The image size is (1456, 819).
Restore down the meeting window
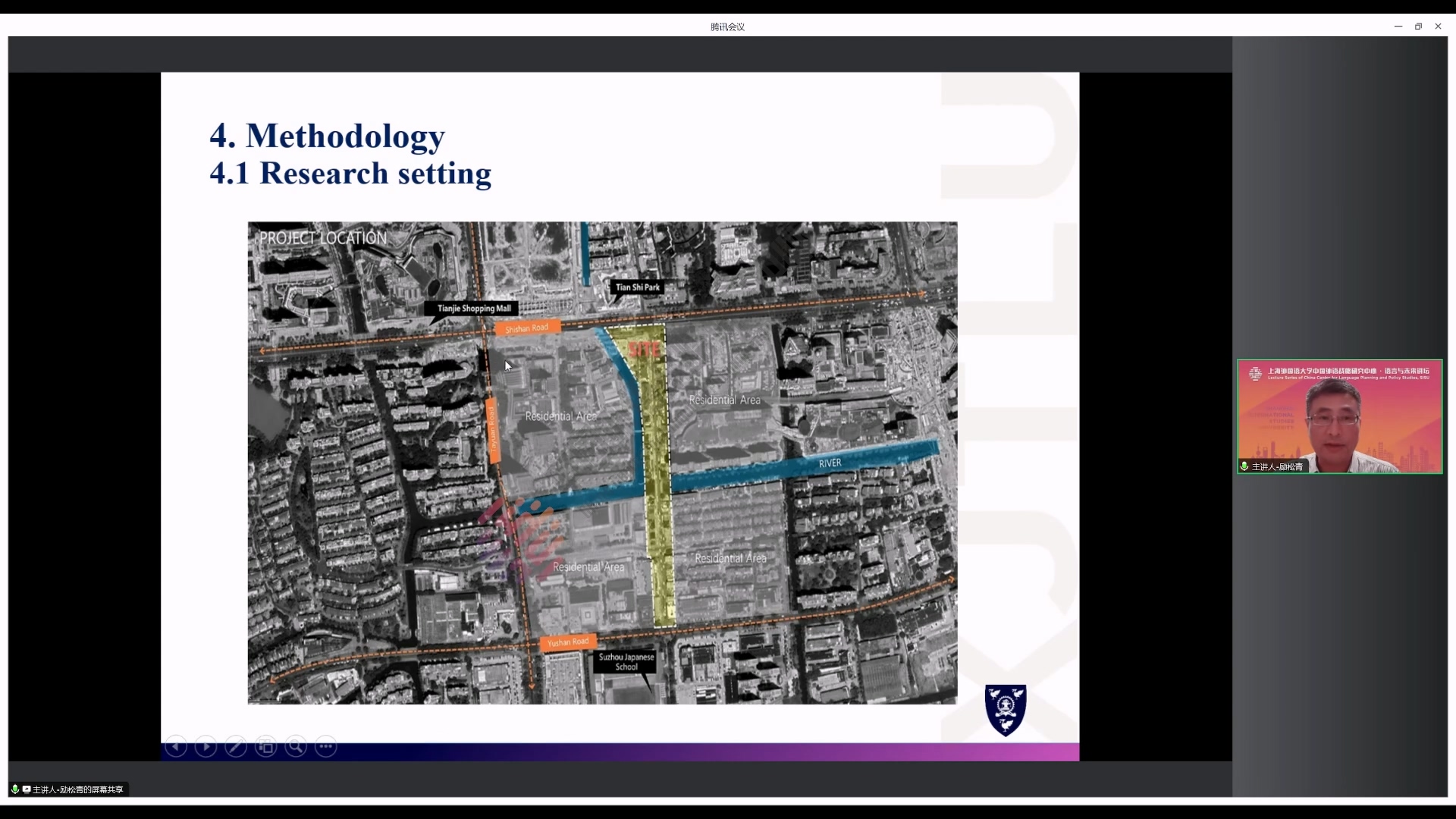tap(1418, 27)
